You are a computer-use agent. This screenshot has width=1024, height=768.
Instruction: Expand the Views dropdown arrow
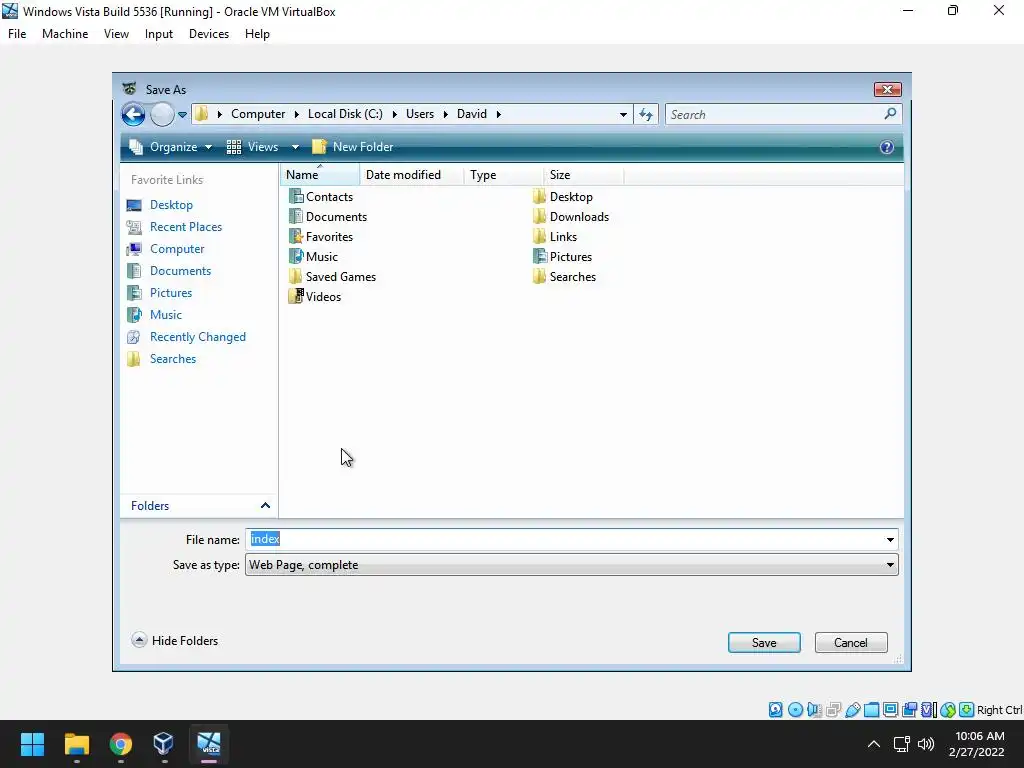295,147
